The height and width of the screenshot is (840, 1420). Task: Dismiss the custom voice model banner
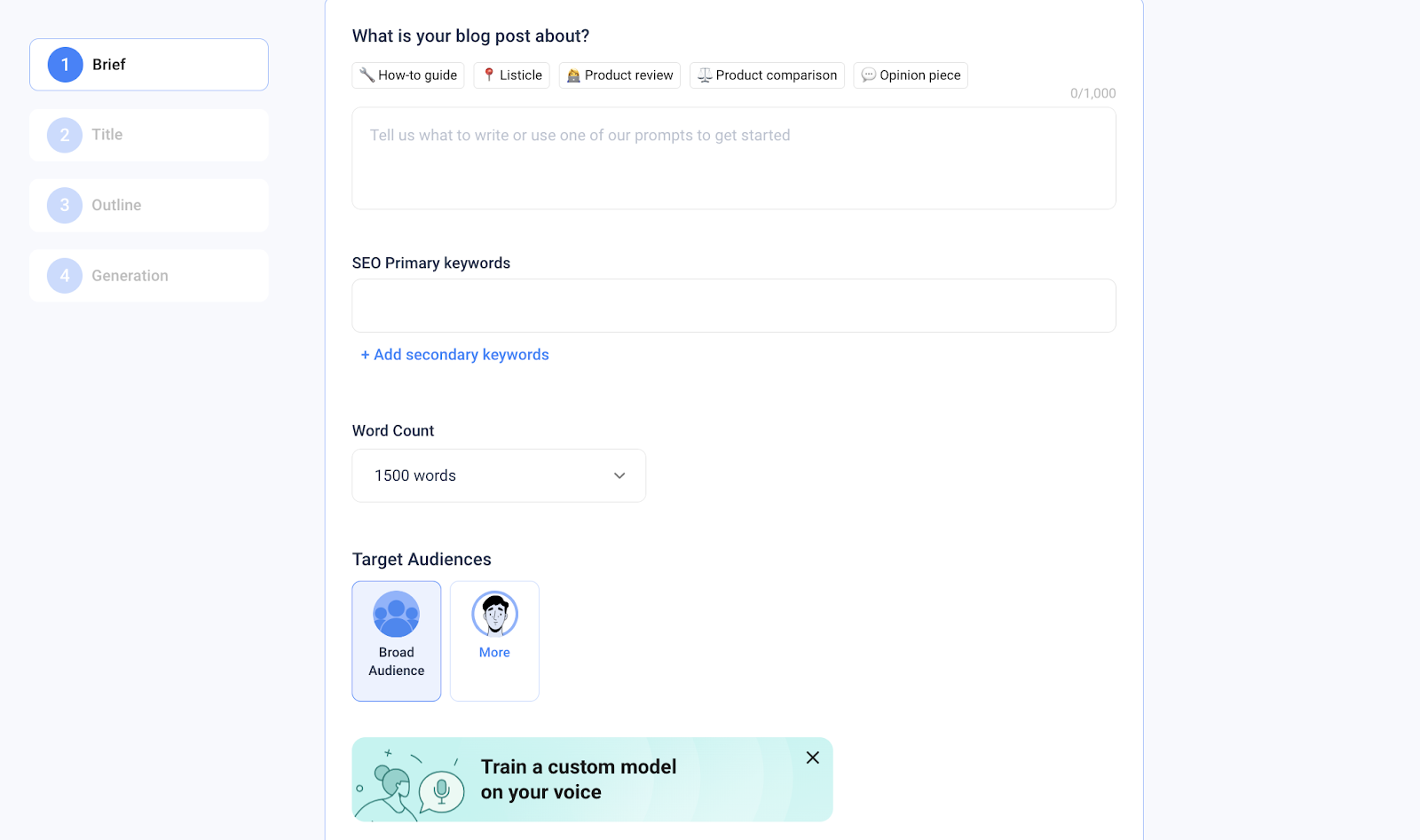(811, 758)
